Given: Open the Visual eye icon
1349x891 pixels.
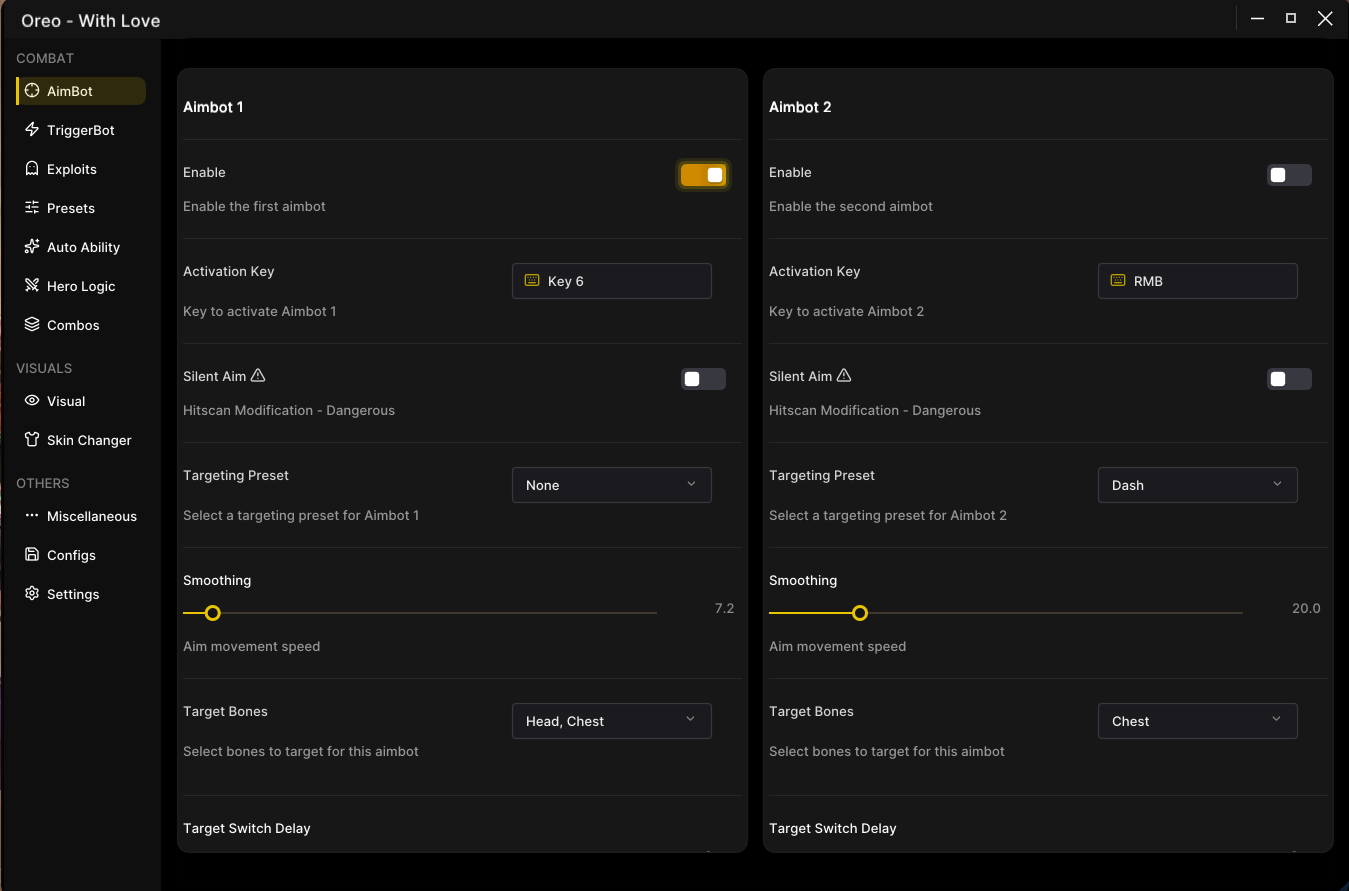Looking at the screenshot, I should (x=32, y=401).
